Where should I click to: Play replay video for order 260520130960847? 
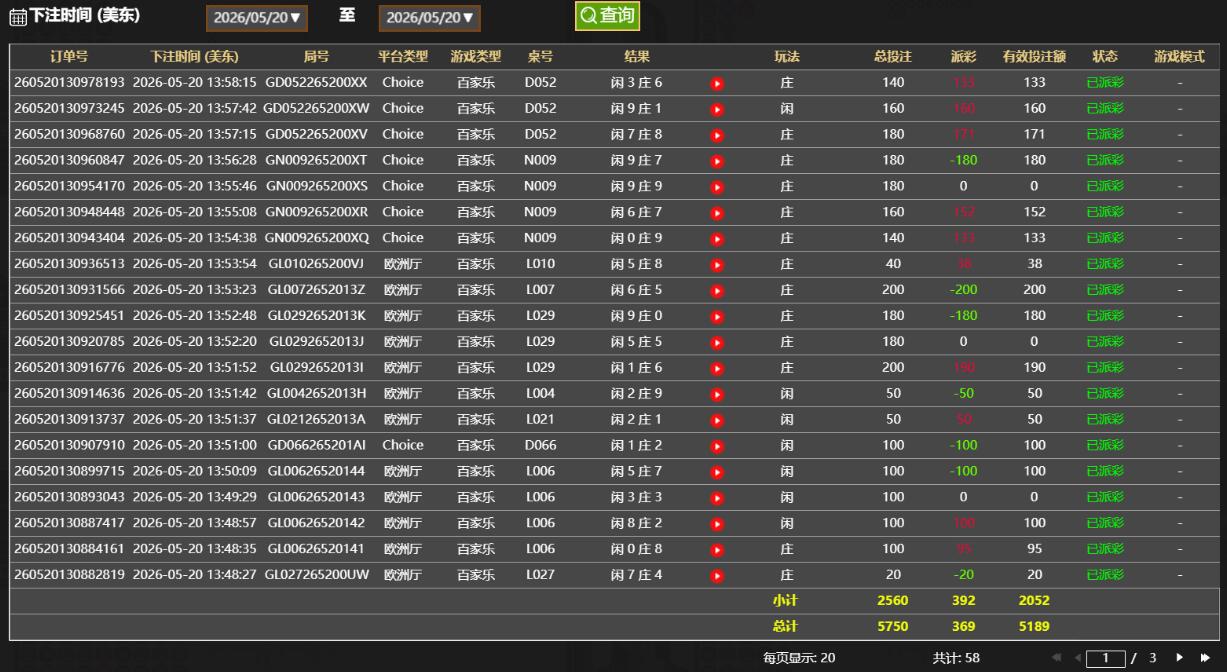(x=717, y=161)
